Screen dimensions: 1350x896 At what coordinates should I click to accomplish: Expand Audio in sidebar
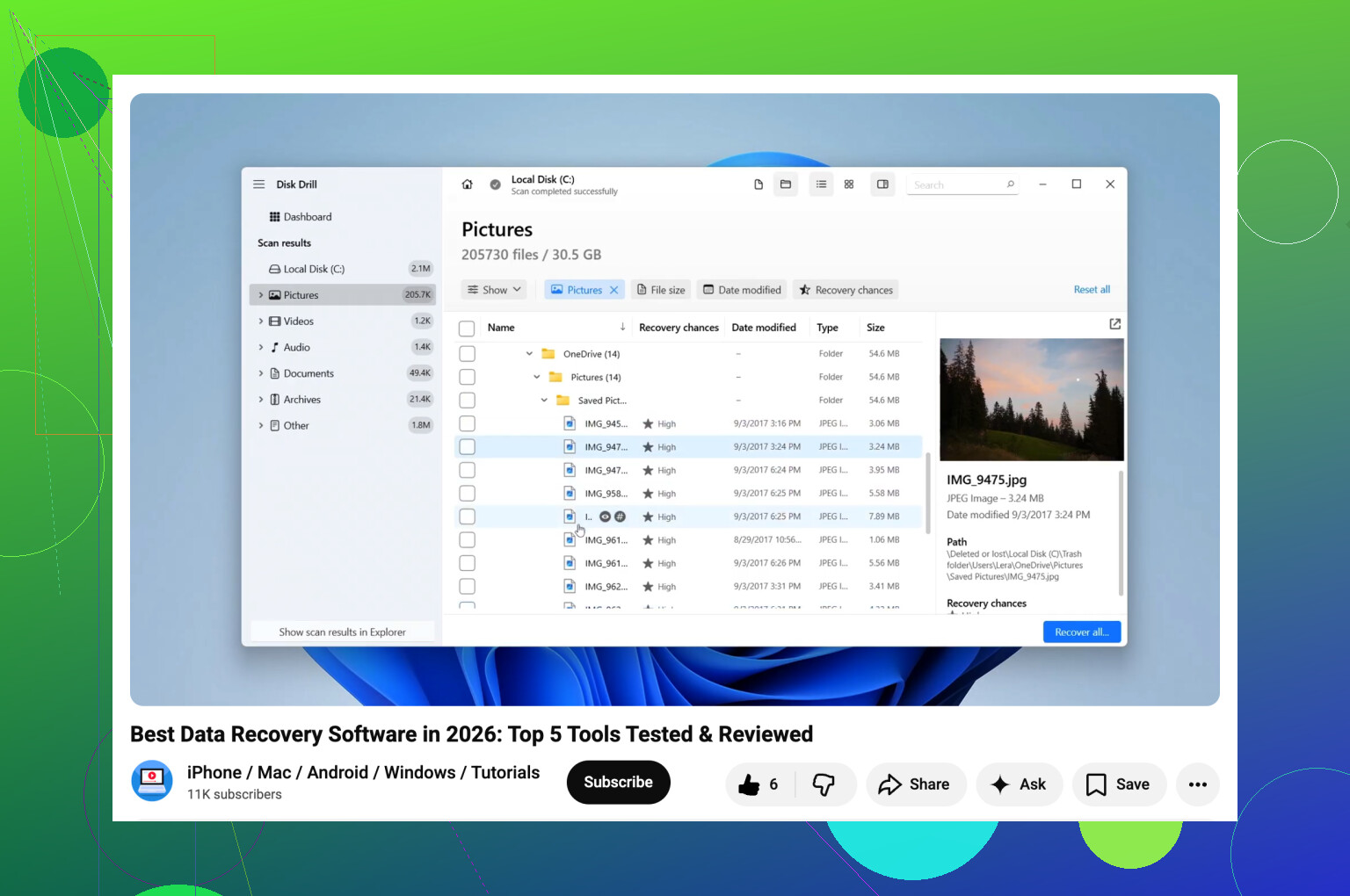point(261,347)
